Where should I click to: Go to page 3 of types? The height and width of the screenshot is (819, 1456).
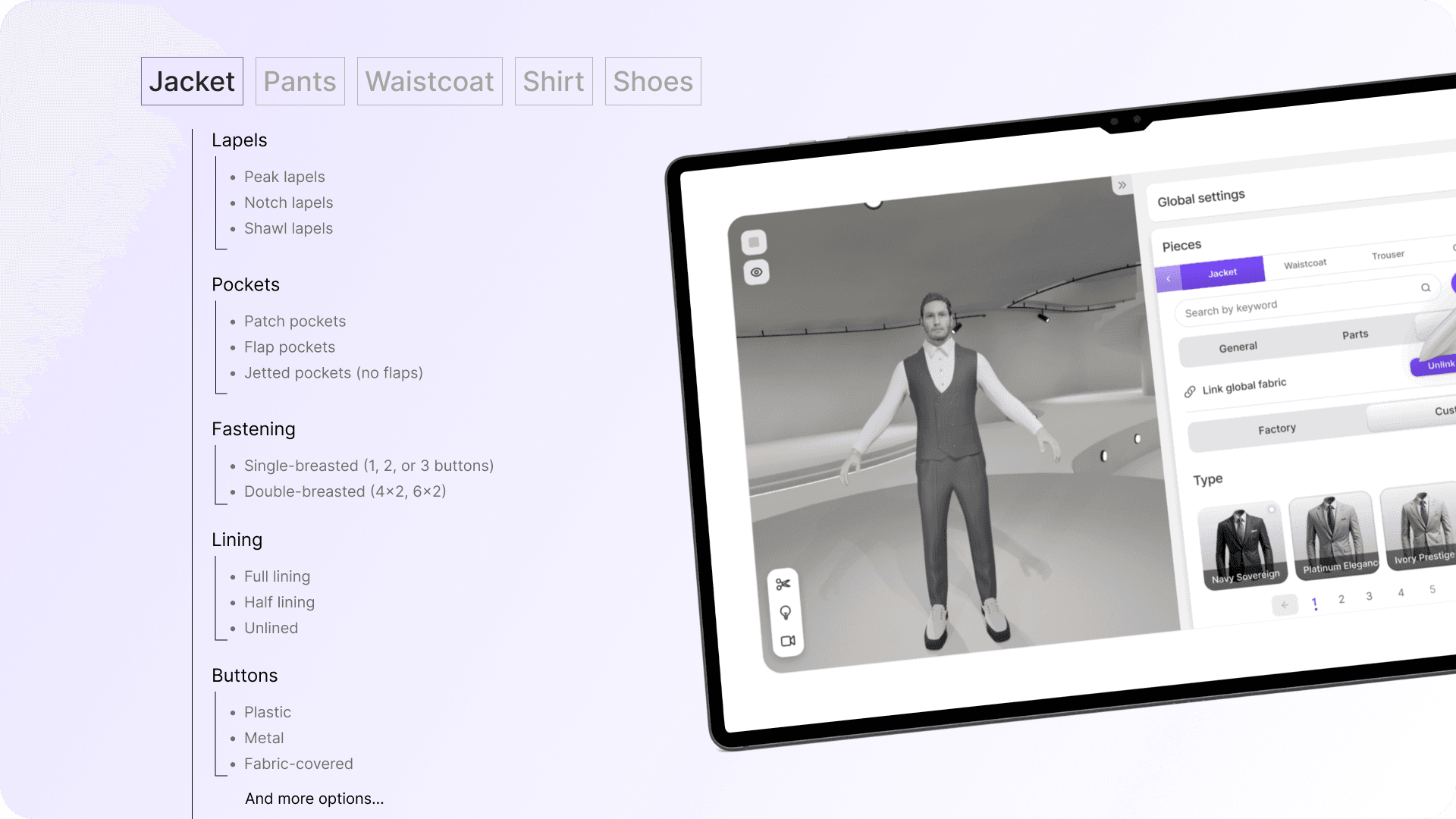pyautogui.click(x=1369, y=596)
